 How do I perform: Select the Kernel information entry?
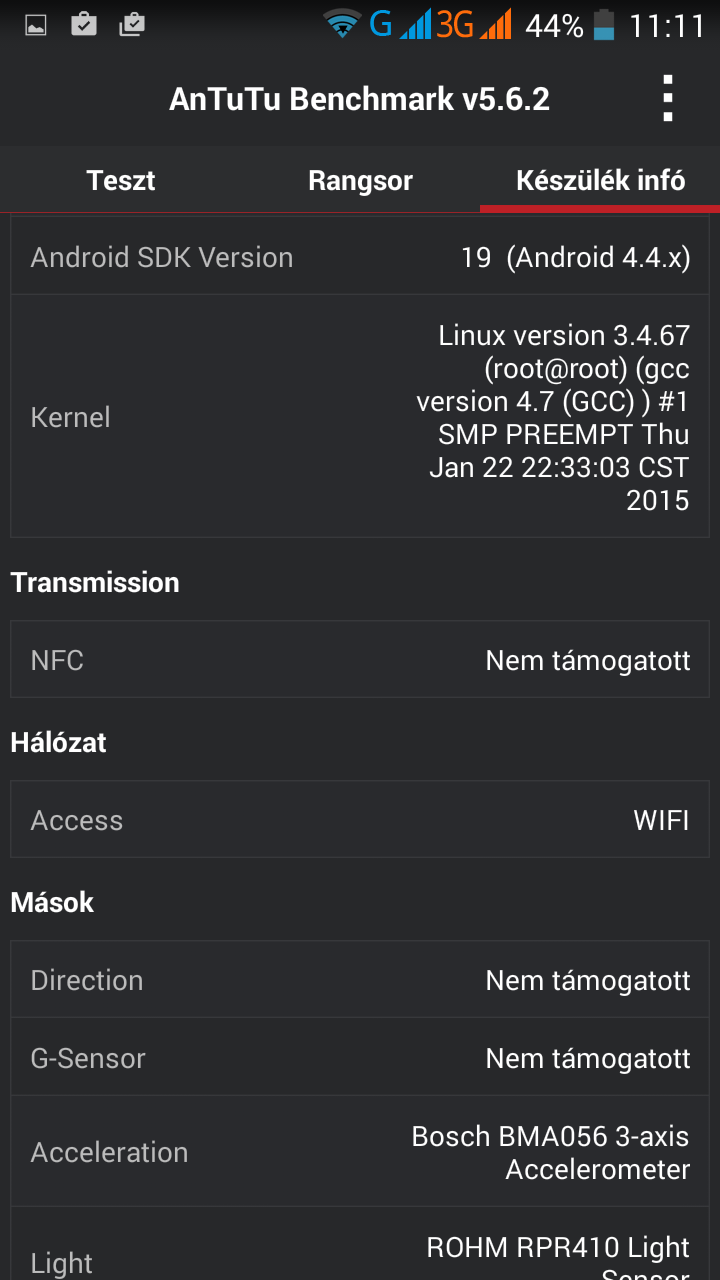click(x=360, y=417)
